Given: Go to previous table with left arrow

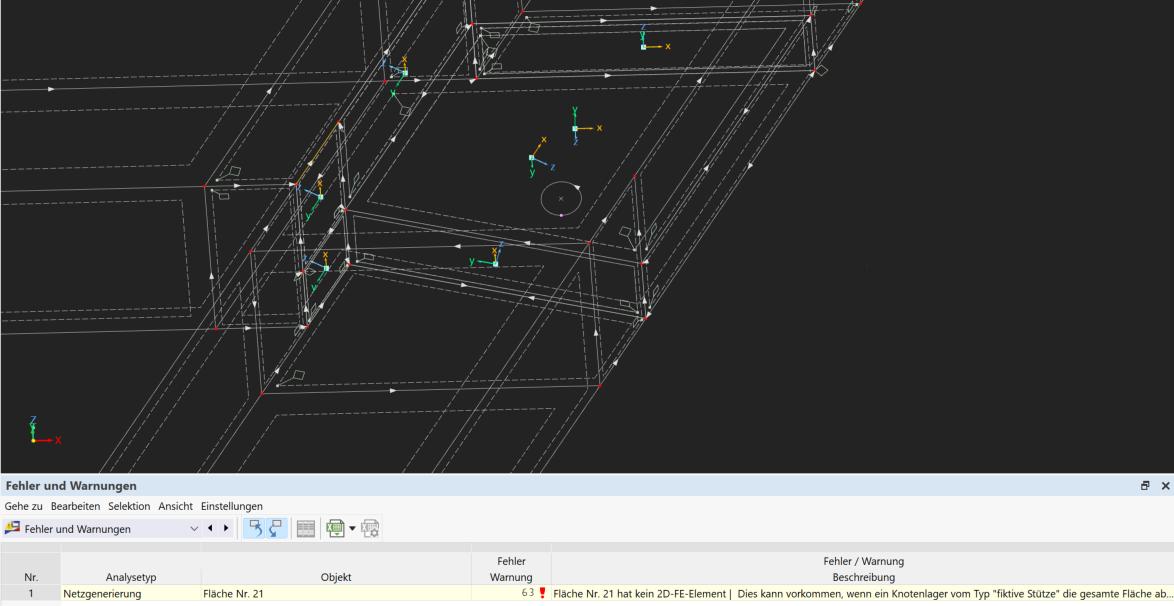Looking at the screenshot, I should click(211, 528).
